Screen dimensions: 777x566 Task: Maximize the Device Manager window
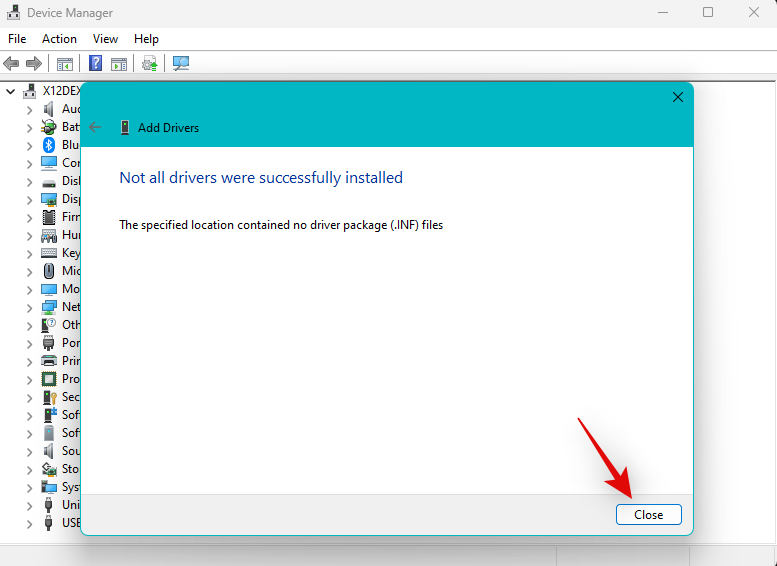pyautogui.click(x=708, y=12)
